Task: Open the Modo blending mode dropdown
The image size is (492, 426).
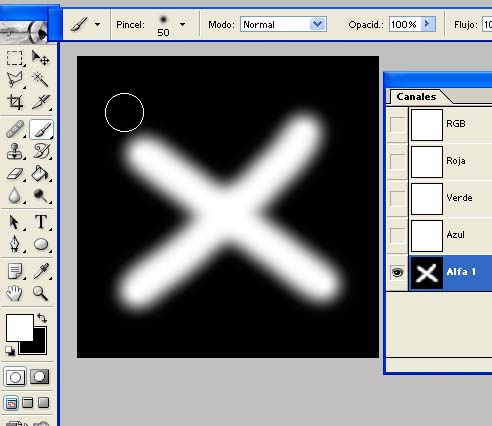Action: 317,24
